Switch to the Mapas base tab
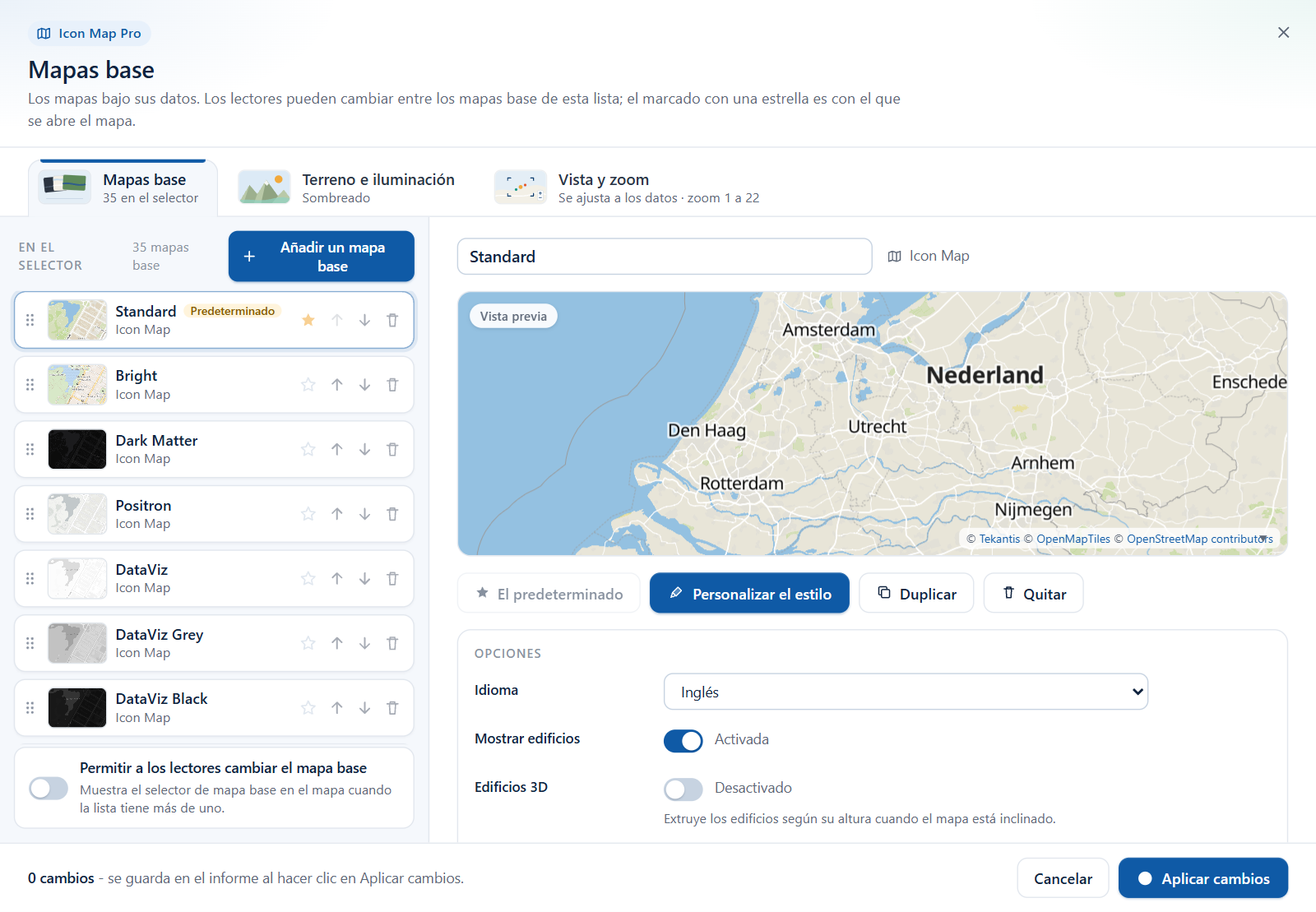Image resolution: width=1316 pixels, height=912 pixels. pos(123,188)
